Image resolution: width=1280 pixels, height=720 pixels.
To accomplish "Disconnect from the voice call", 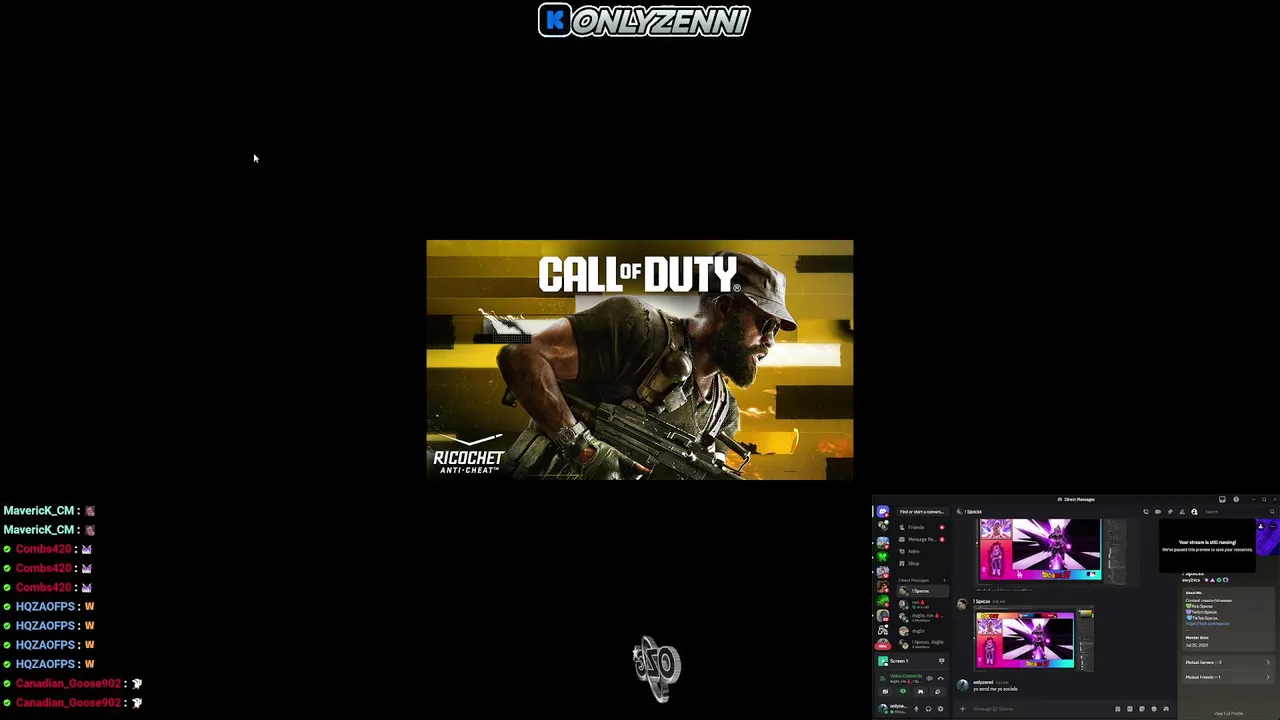I will 941,678.
